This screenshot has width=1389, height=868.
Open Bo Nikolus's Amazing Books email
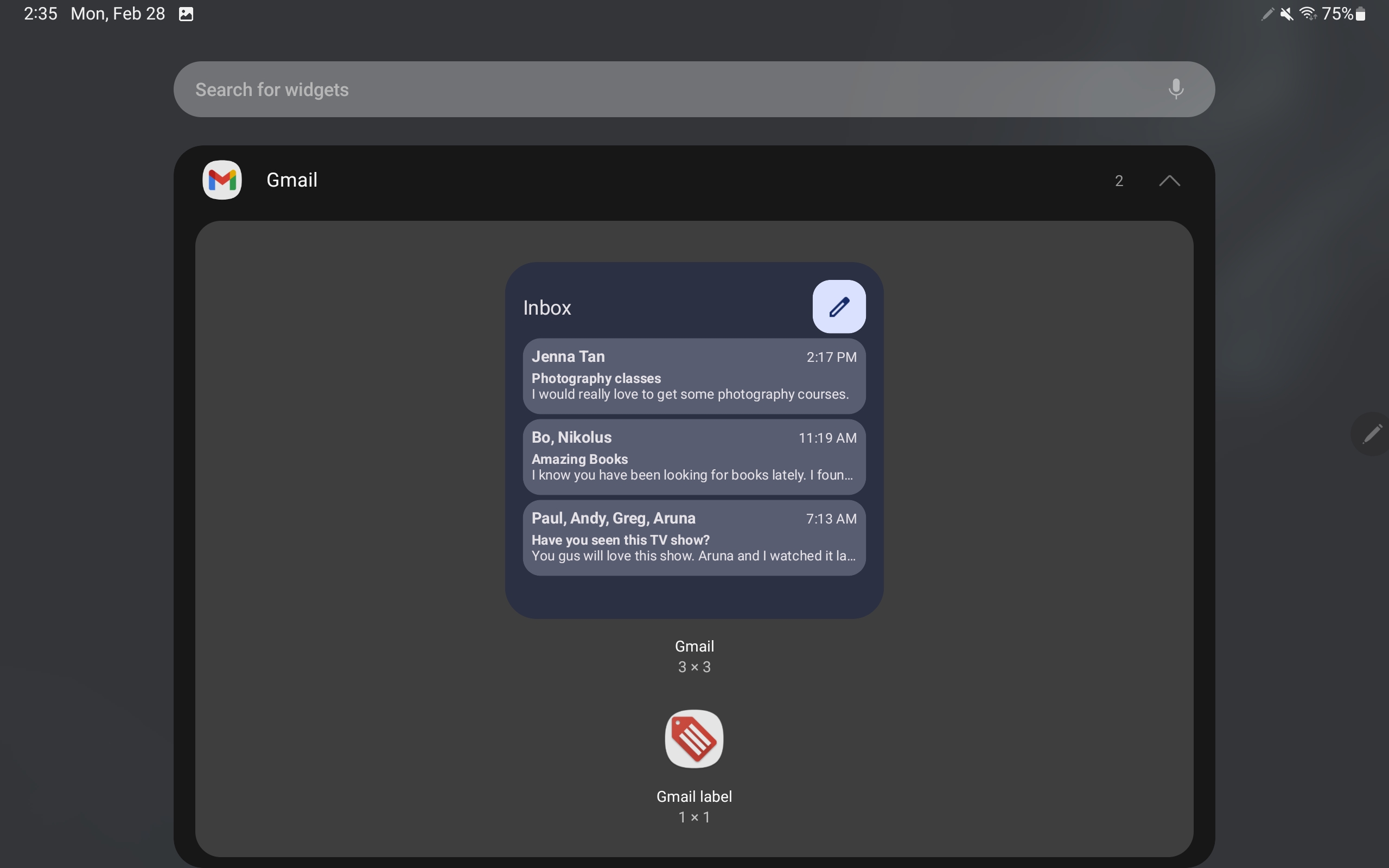693,456
